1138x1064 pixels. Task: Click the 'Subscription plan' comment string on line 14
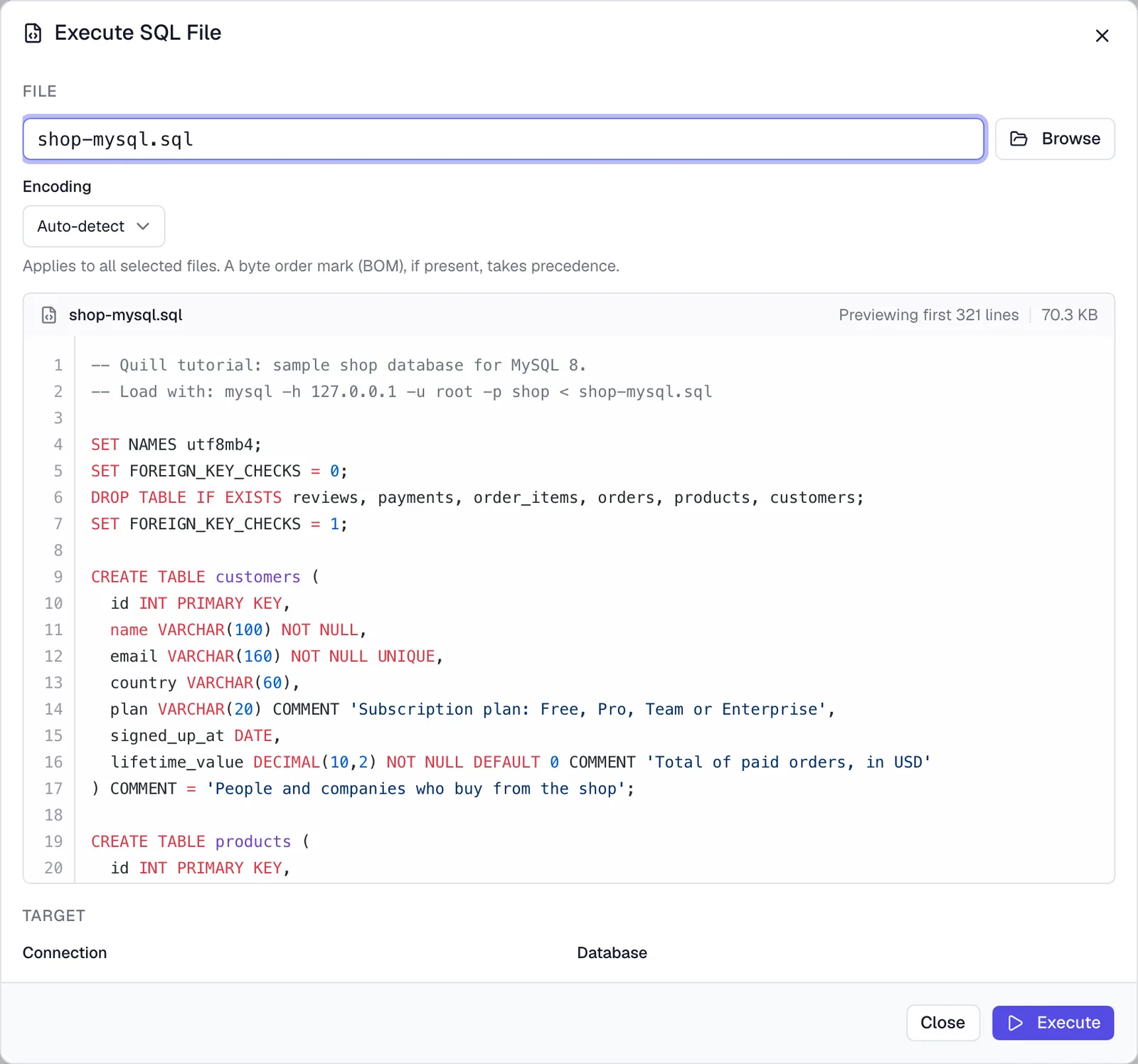[x=587, y=709]
